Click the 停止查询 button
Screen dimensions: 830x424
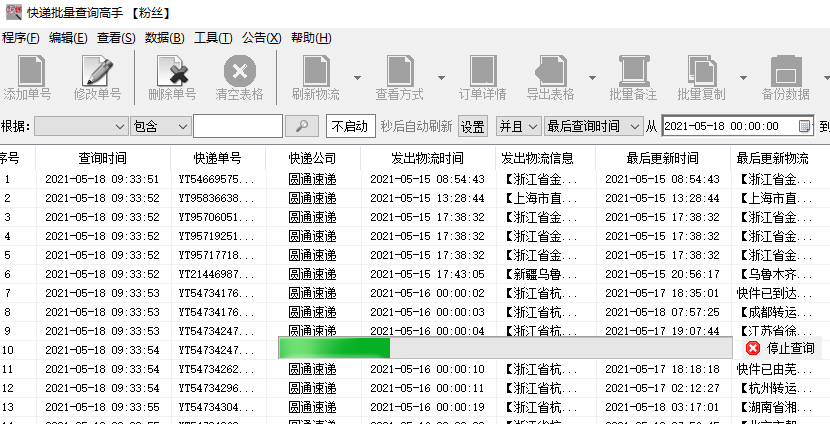(x=780, y=348)
